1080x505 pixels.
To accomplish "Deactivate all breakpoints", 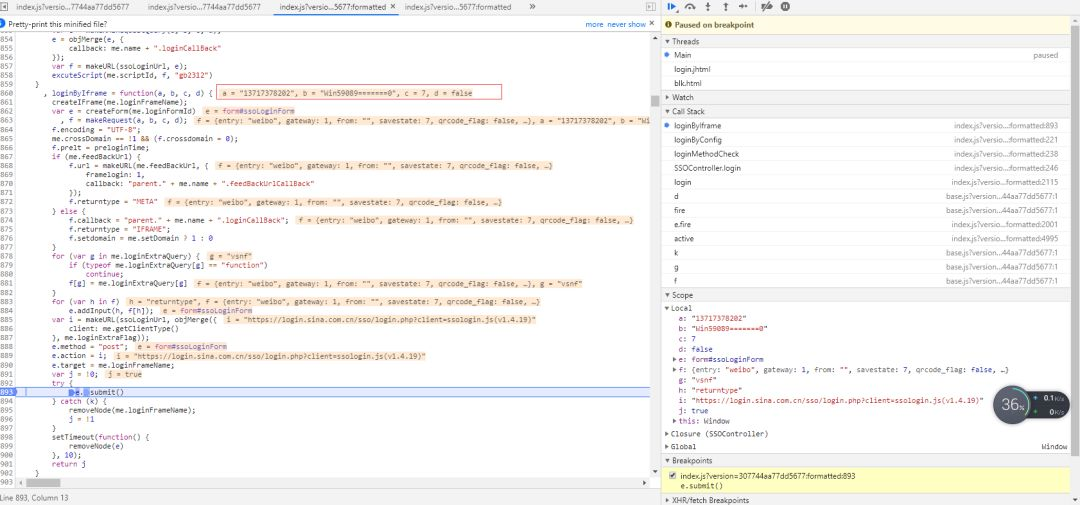I will (x=767, y=6).
